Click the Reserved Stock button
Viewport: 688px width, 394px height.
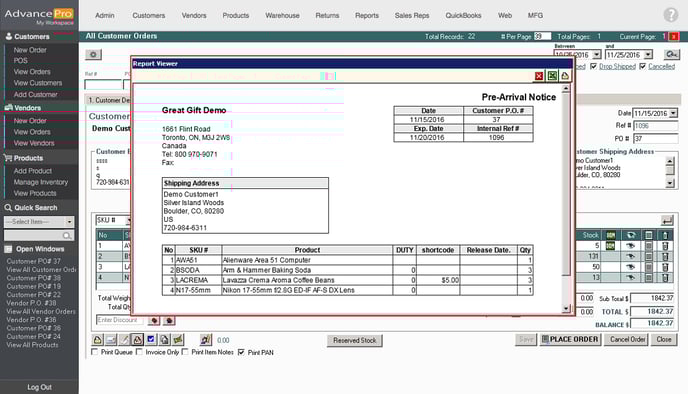coord(355,340)
